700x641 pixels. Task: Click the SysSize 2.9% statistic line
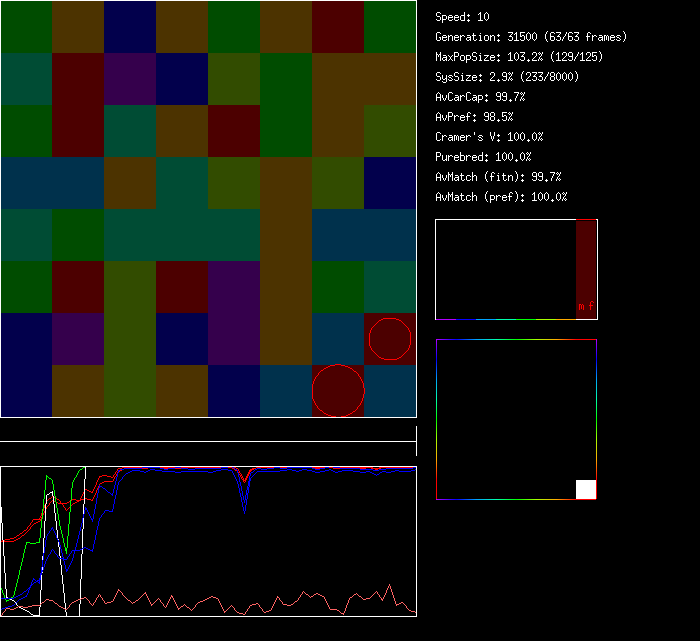(x=508, y=77)
